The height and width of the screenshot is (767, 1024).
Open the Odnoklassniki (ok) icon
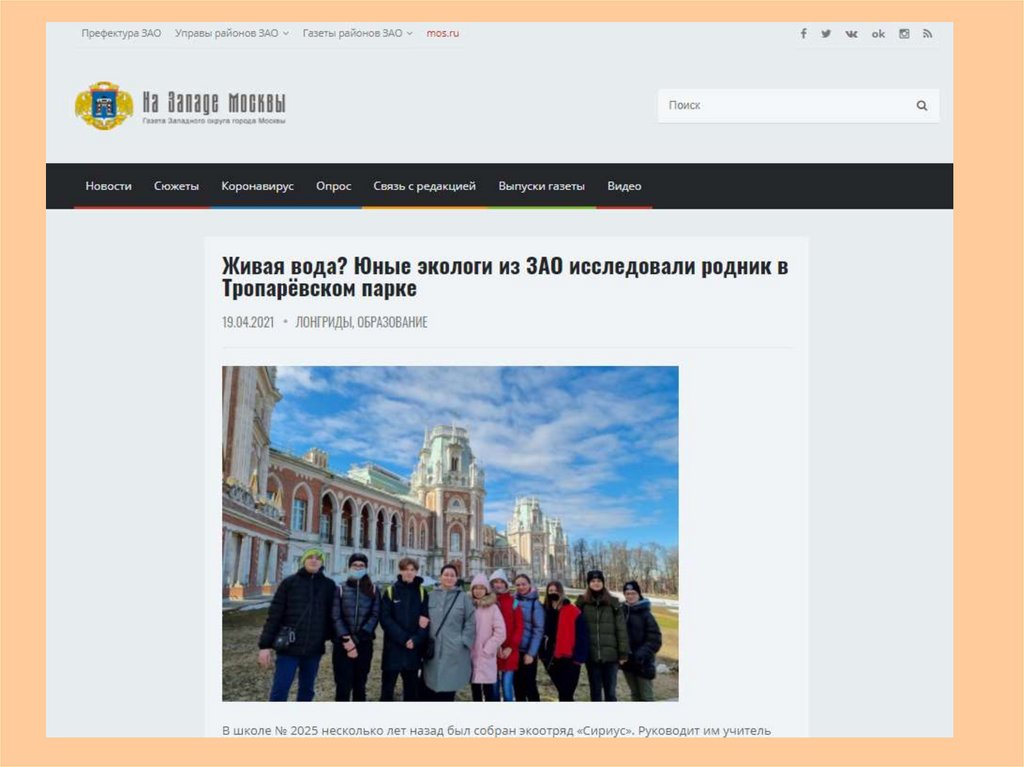point(878,33)
